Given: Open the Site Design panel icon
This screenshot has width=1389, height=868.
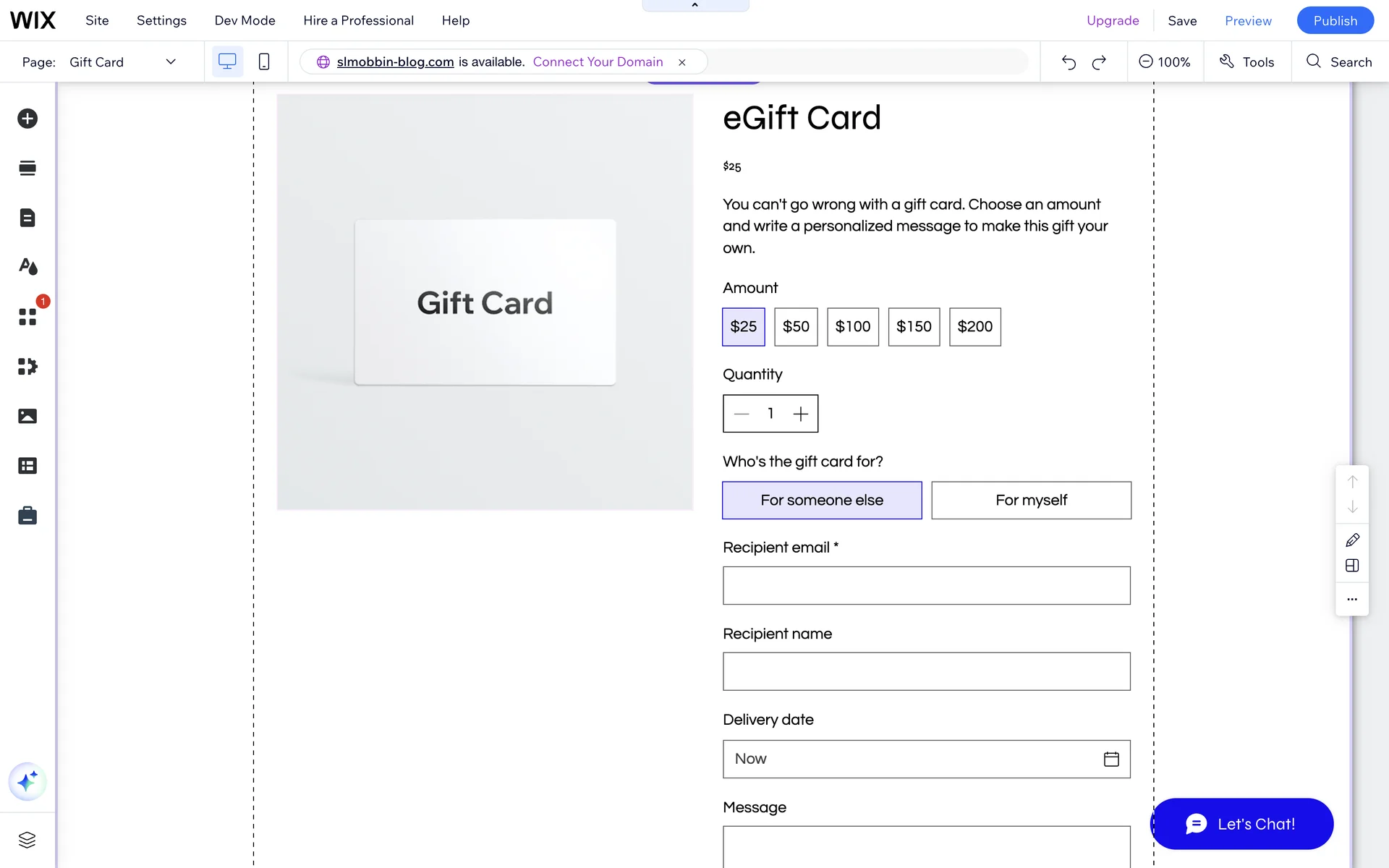Looking at the screenshot, I should click(27, 267).
